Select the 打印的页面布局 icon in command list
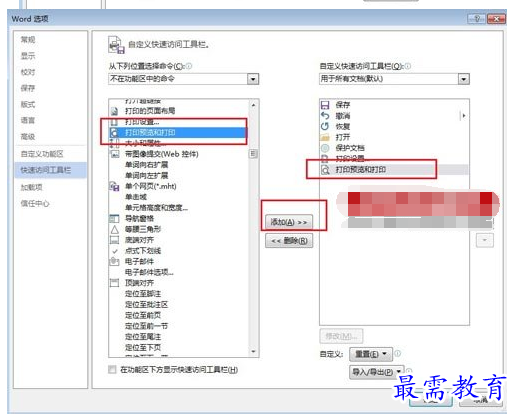 tap(114, 111)
